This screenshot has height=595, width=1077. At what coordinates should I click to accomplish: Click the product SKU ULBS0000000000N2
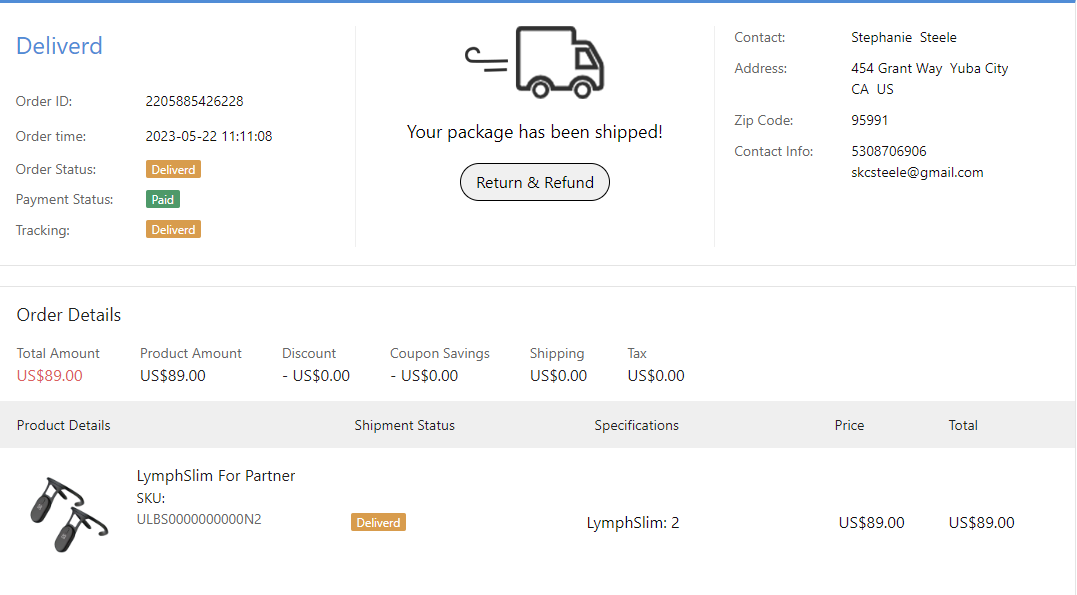click(x=199, y=519)
